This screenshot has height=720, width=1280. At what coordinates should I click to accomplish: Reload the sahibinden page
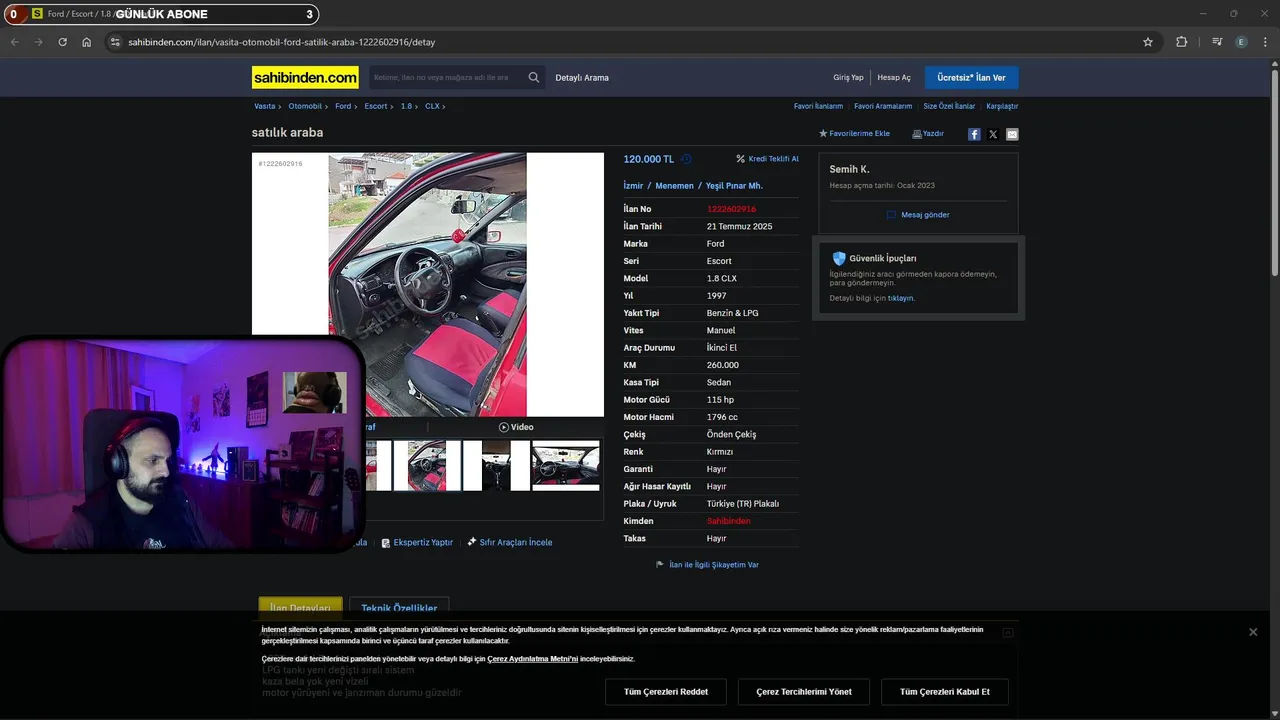point(63,42)
